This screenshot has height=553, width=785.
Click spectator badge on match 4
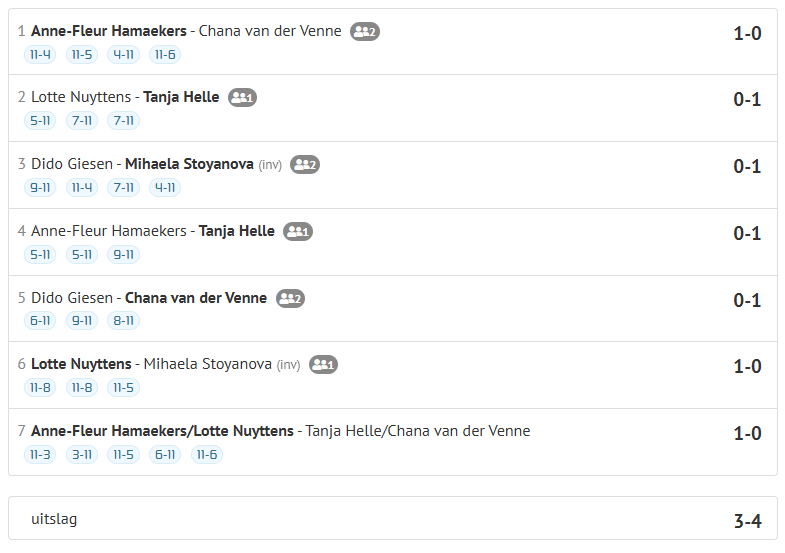coord(298,232)
